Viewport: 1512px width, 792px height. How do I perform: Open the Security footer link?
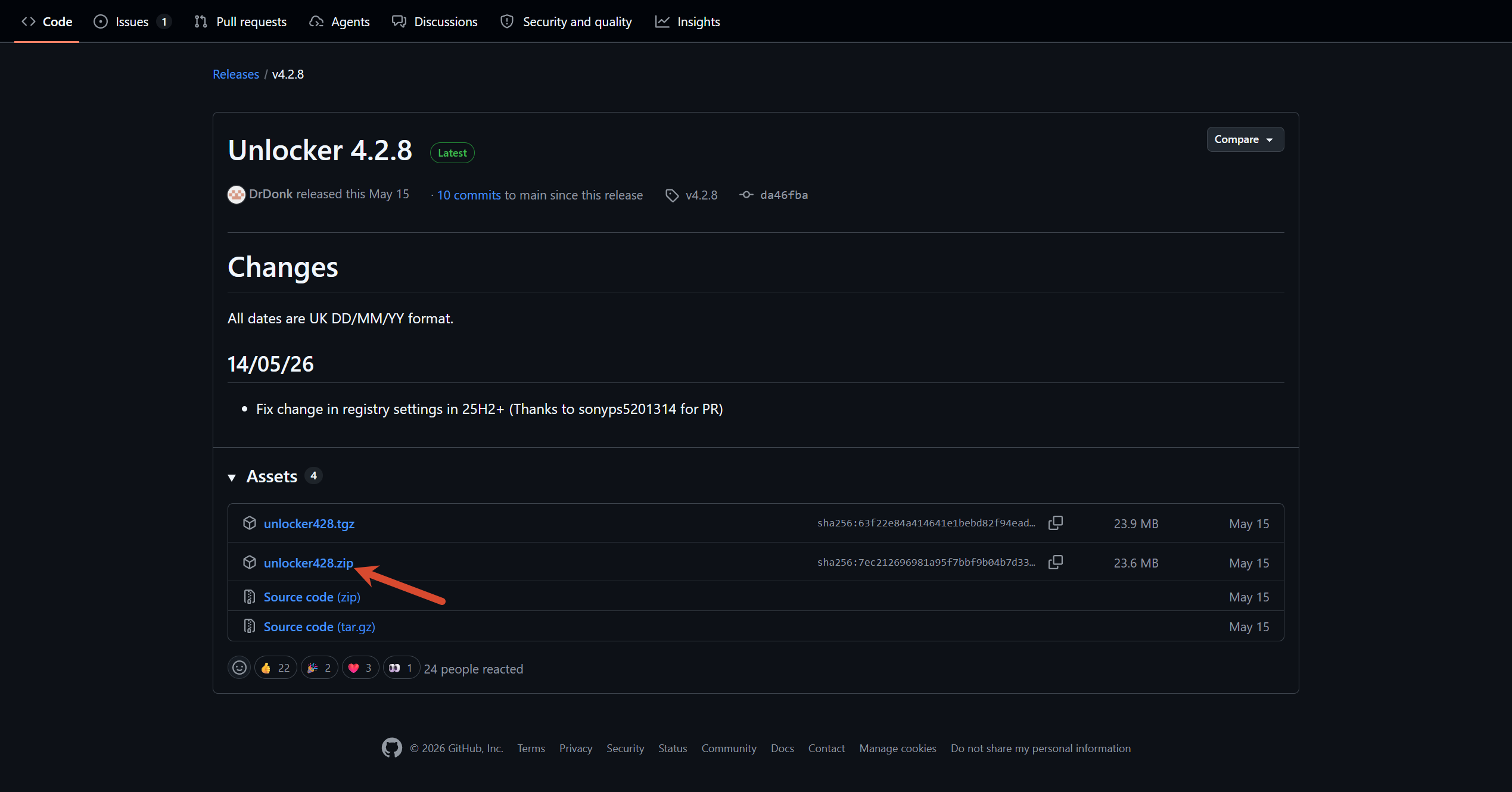click(625, 748)
